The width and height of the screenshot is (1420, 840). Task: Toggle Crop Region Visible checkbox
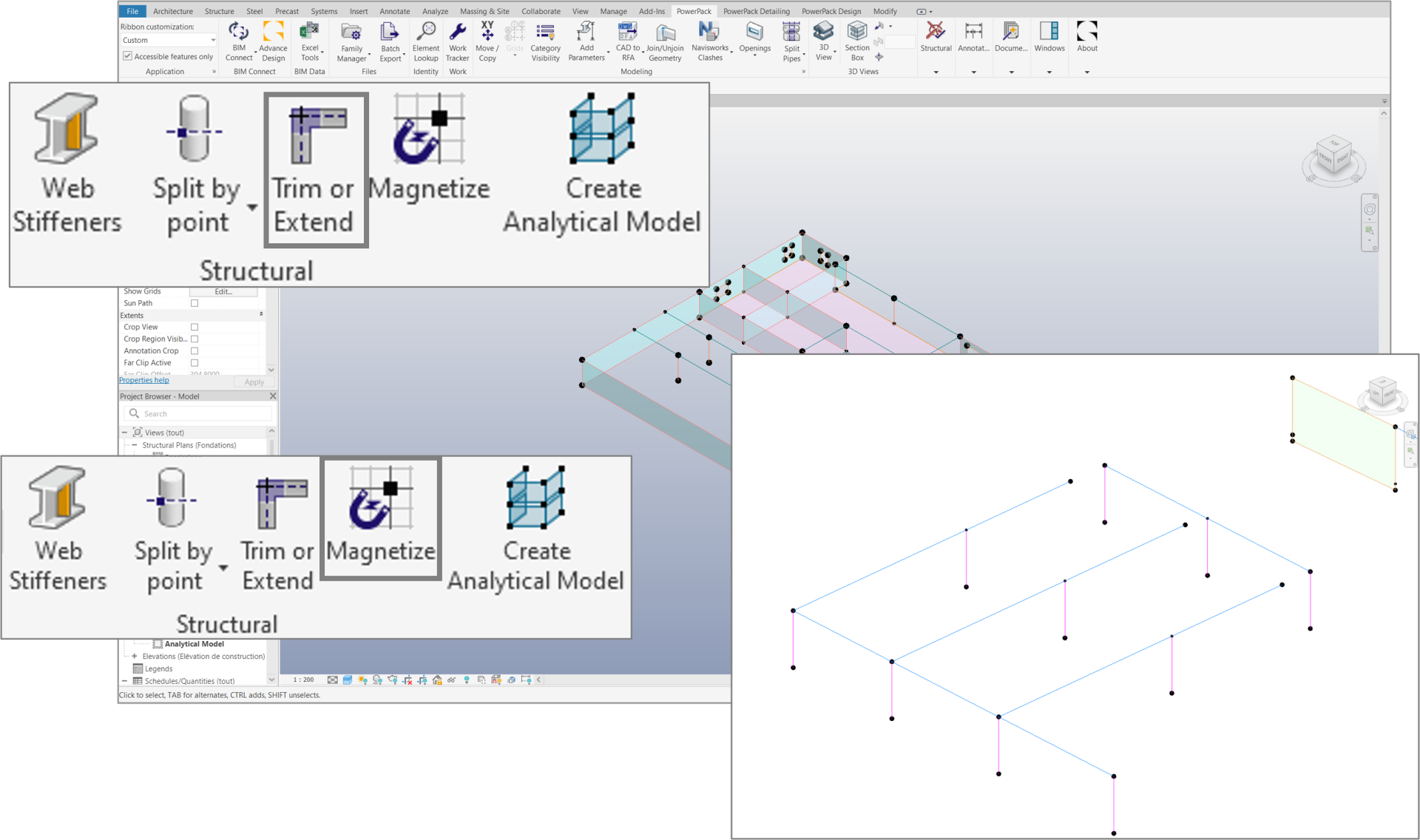[195, 339]
